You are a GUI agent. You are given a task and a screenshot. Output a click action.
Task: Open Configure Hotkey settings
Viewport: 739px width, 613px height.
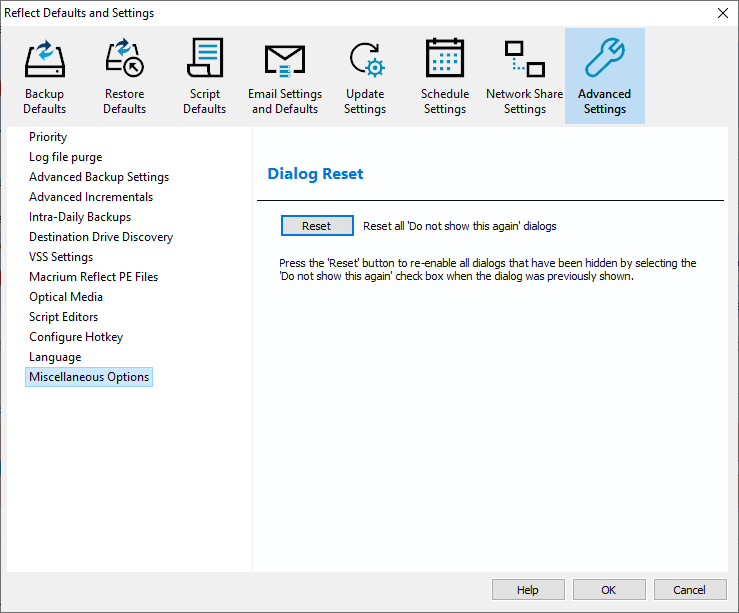pyautogui.click(x=76, y=337)
